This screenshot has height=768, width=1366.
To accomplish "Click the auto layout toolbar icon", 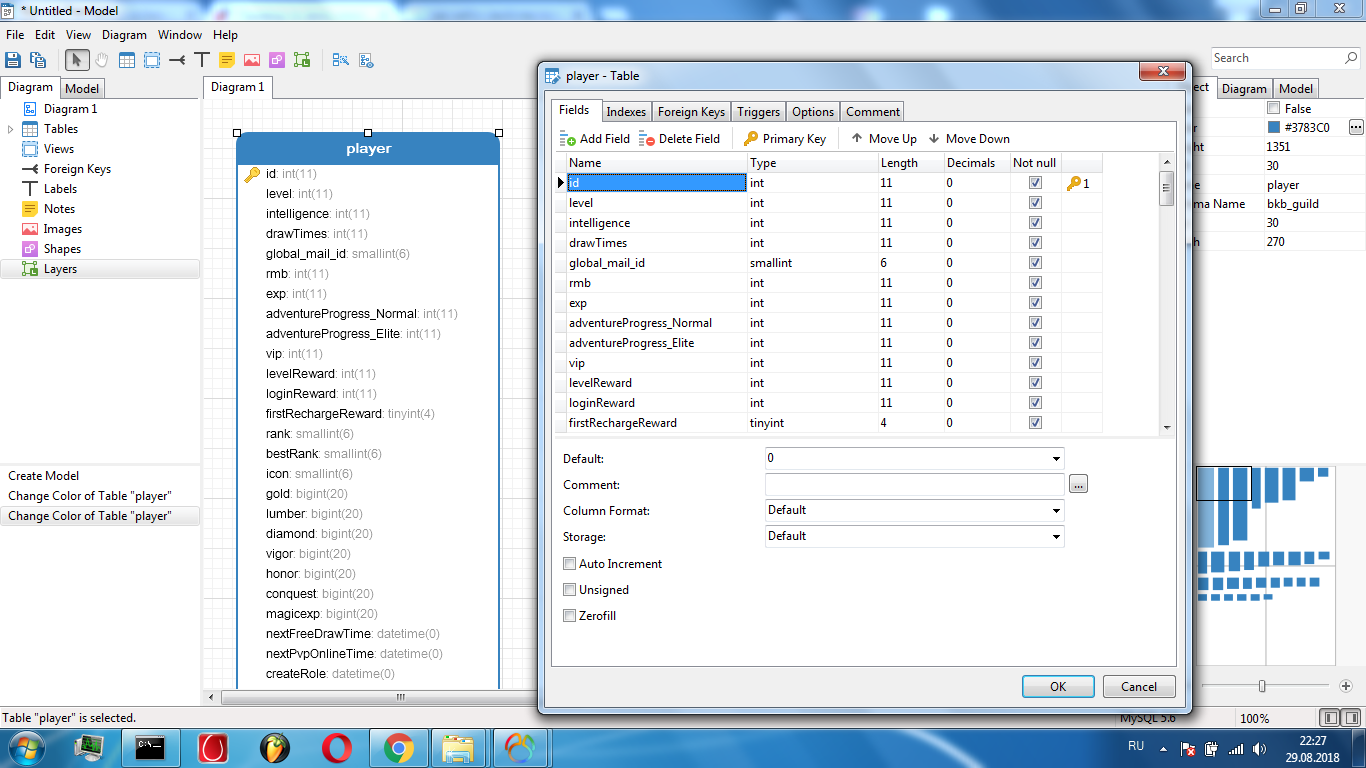I will [340, 60].
